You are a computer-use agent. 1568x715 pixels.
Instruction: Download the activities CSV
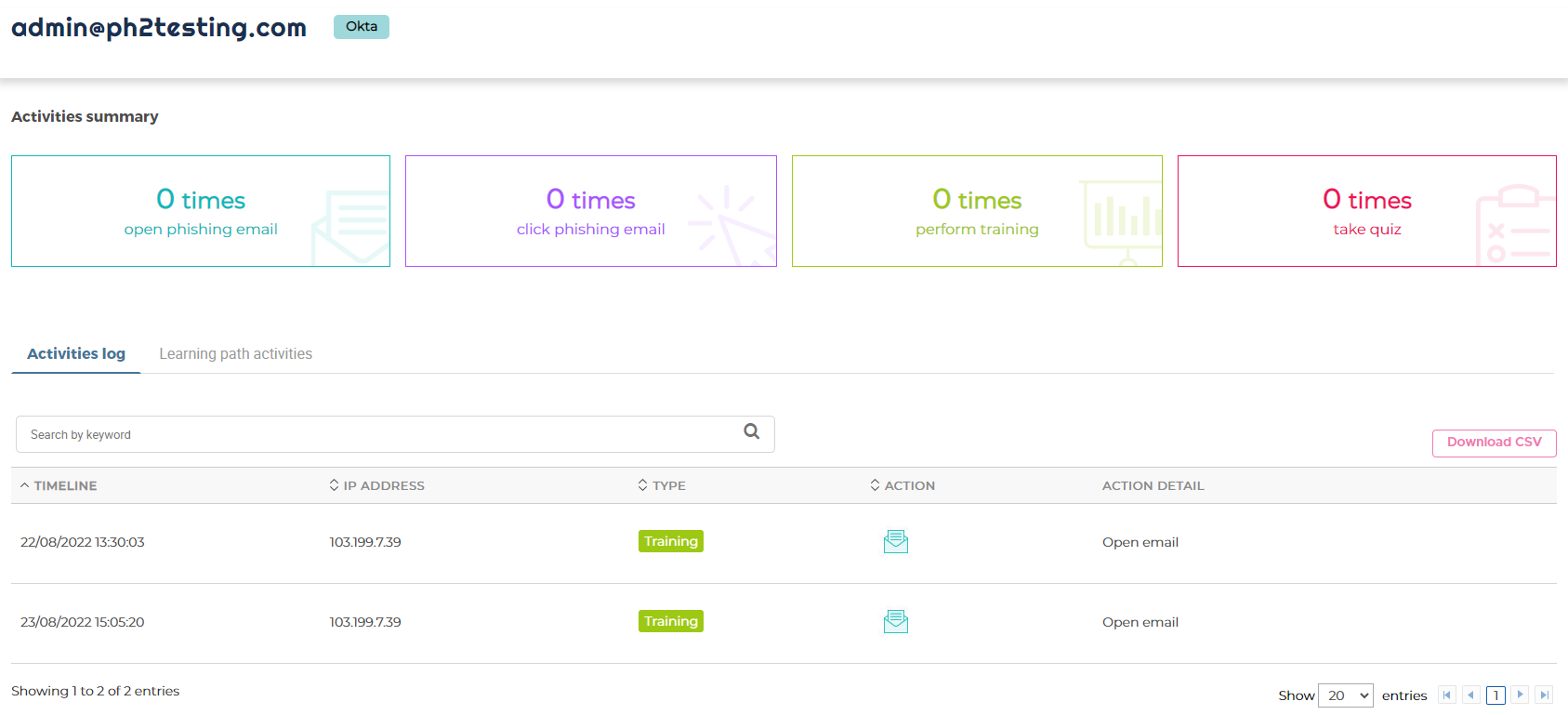coord(1495,443)
